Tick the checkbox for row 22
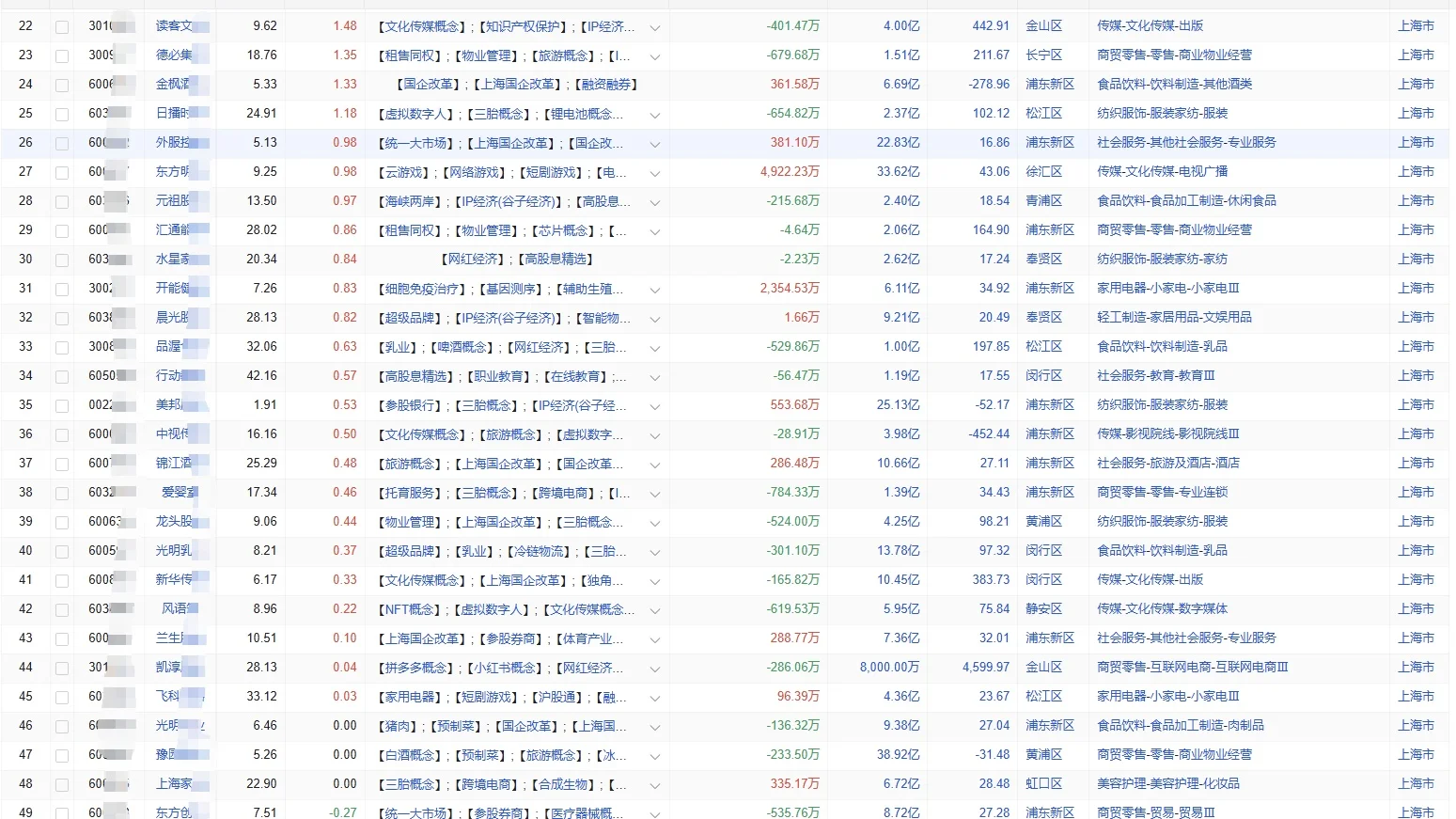This screenshot has height=819, width=1456. click(x=62, y=27)
